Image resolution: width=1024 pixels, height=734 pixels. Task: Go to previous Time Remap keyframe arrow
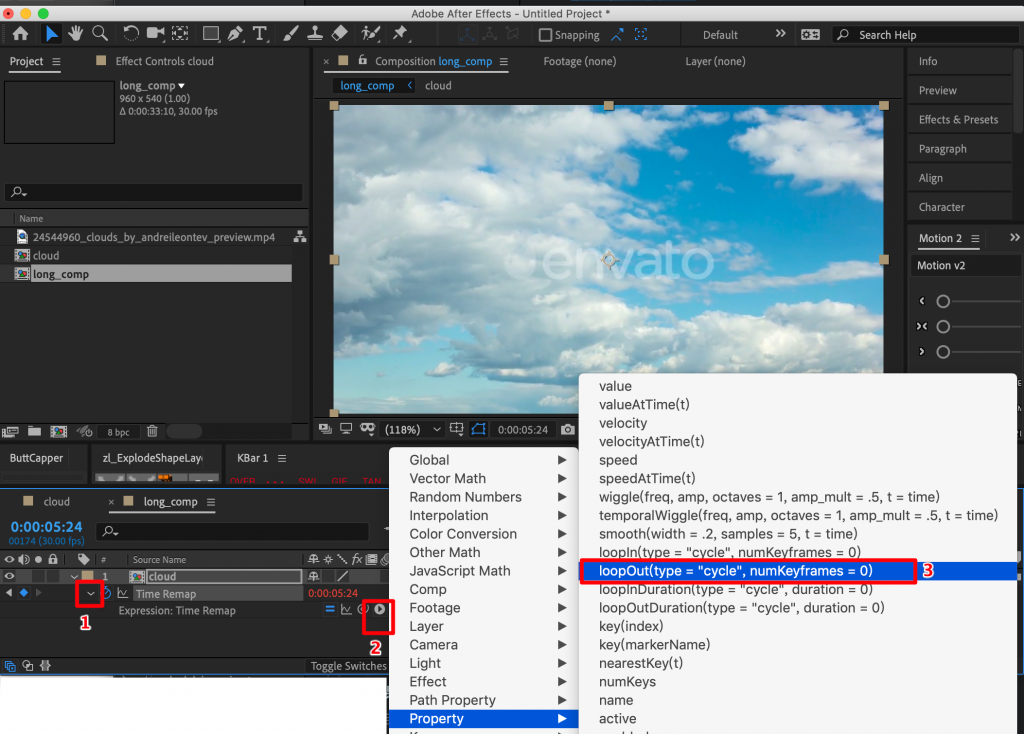pos(8,593)
